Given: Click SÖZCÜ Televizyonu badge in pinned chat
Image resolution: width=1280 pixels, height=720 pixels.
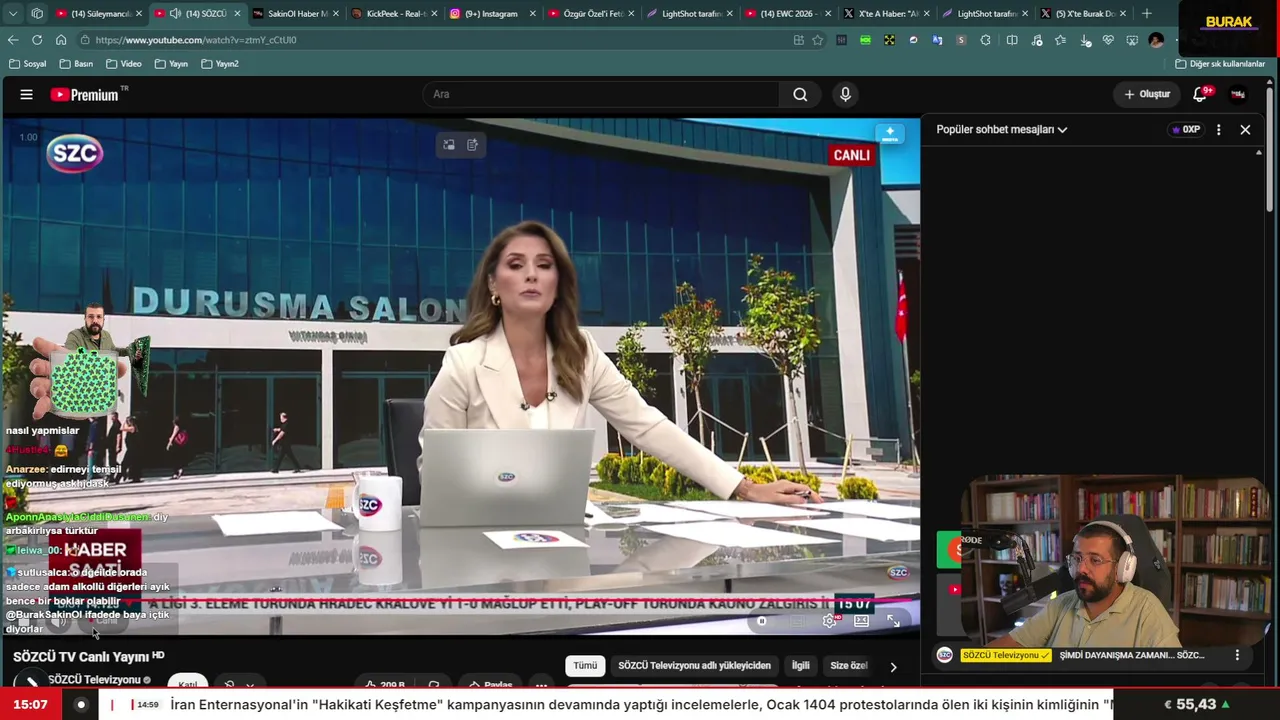Looking at the screenshot, I should (x=1006, y=656).
